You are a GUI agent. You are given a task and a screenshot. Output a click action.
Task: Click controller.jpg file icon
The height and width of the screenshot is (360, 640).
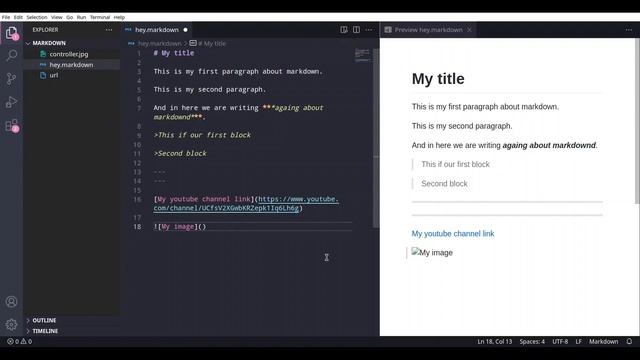43,54
